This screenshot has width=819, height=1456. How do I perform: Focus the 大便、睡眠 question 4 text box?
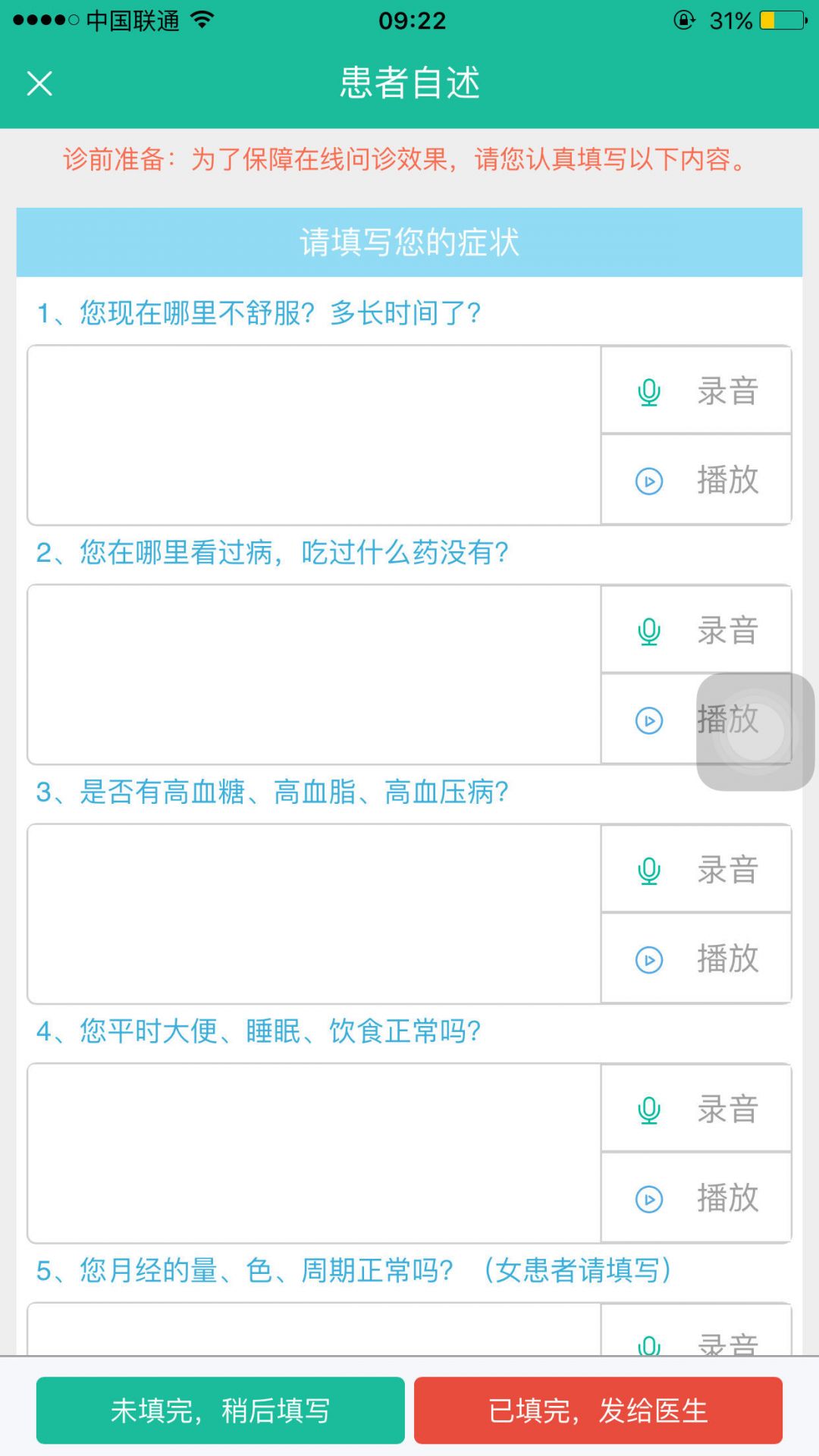coord(314,1153)
